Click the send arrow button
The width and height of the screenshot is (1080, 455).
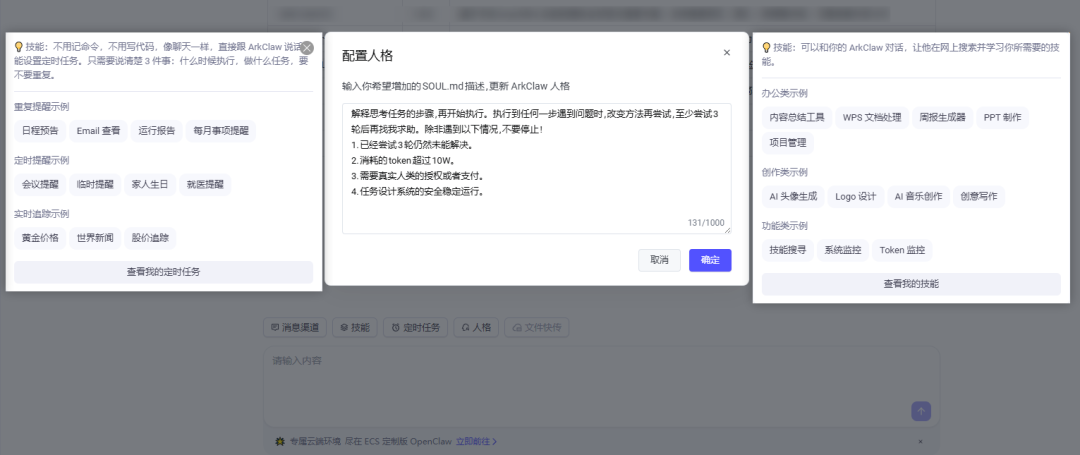(x=920, y=411)
